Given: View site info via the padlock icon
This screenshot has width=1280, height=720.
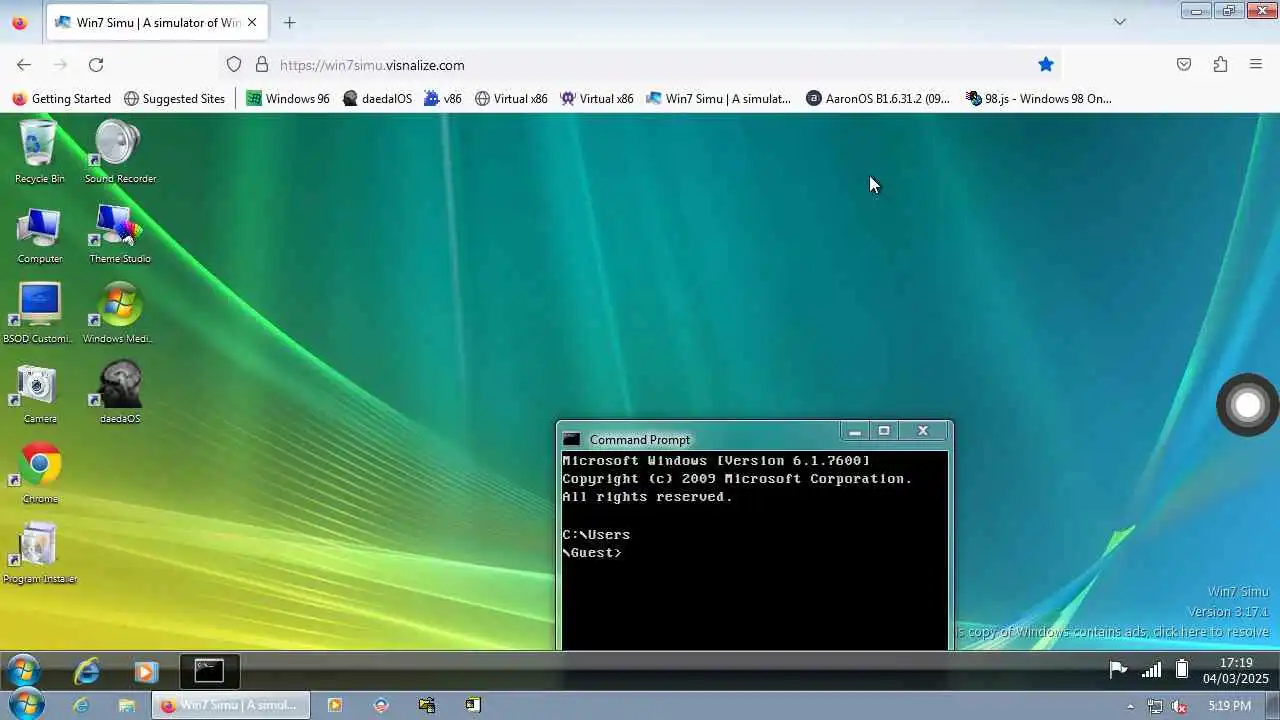Looking at the screenshot, I should click(262, 64).
